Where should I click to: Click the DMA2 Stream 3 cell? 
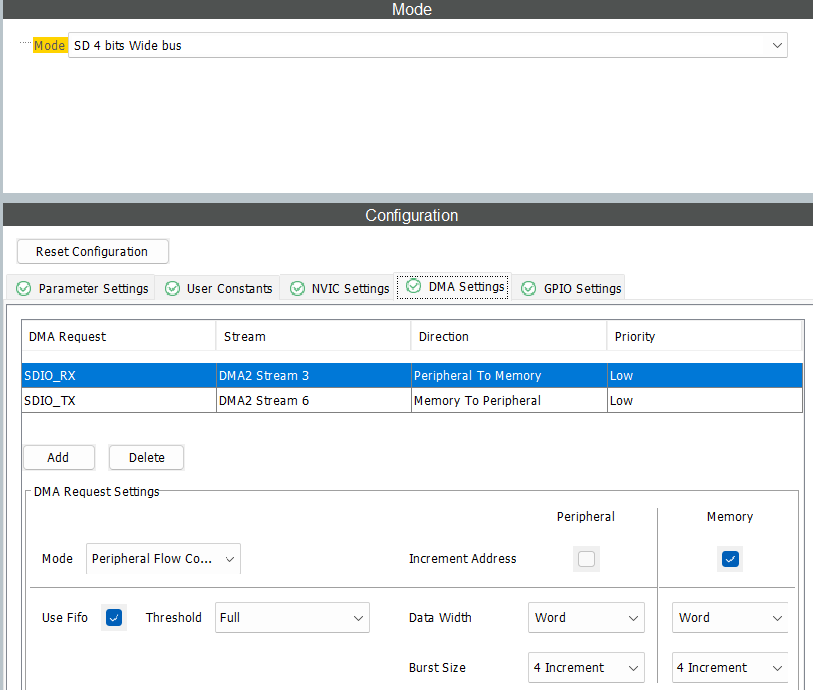314,375
